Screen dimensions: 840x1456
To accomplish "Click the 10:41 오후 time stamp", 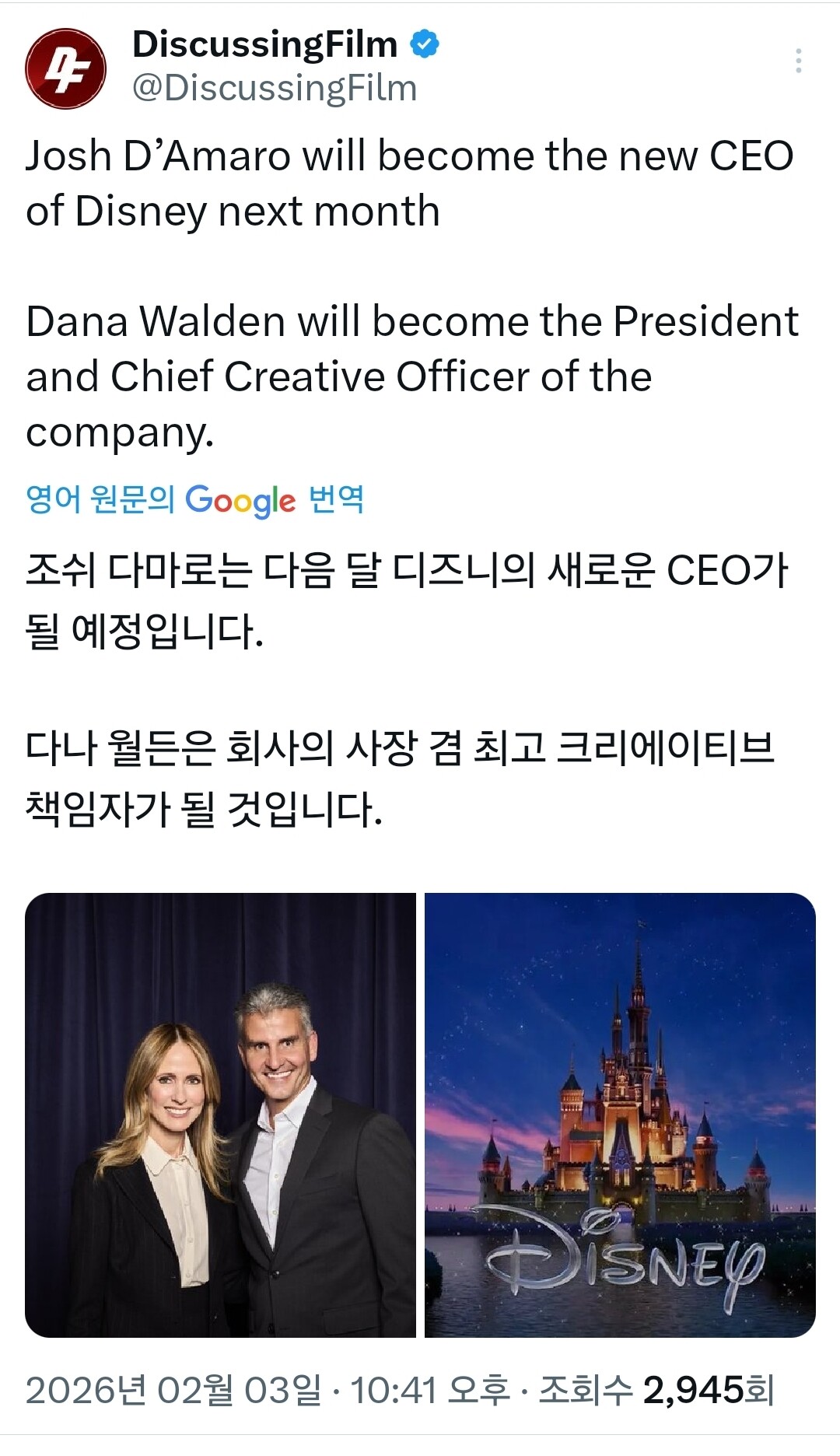I will [429, 1390].
